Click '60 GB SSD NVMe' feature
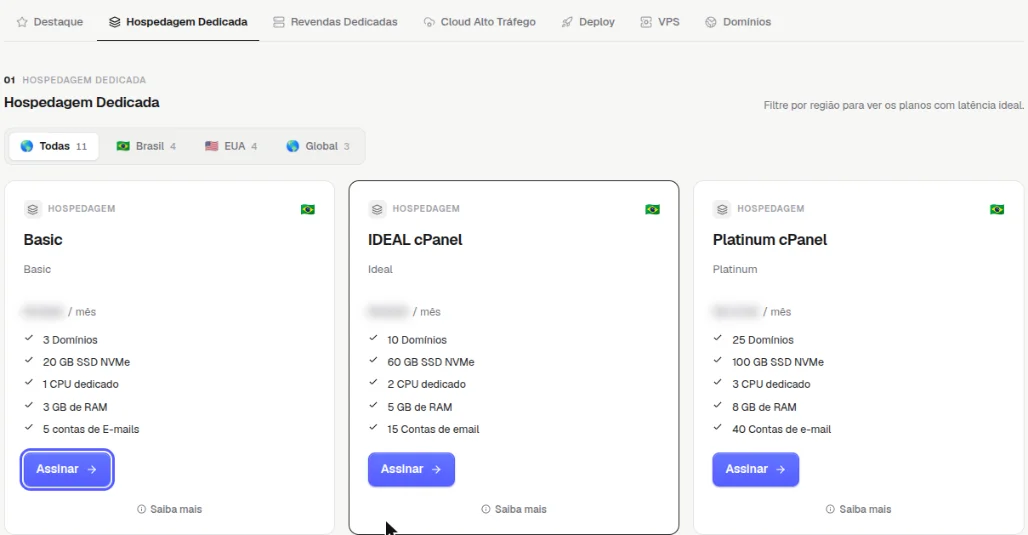 [431, 362]
